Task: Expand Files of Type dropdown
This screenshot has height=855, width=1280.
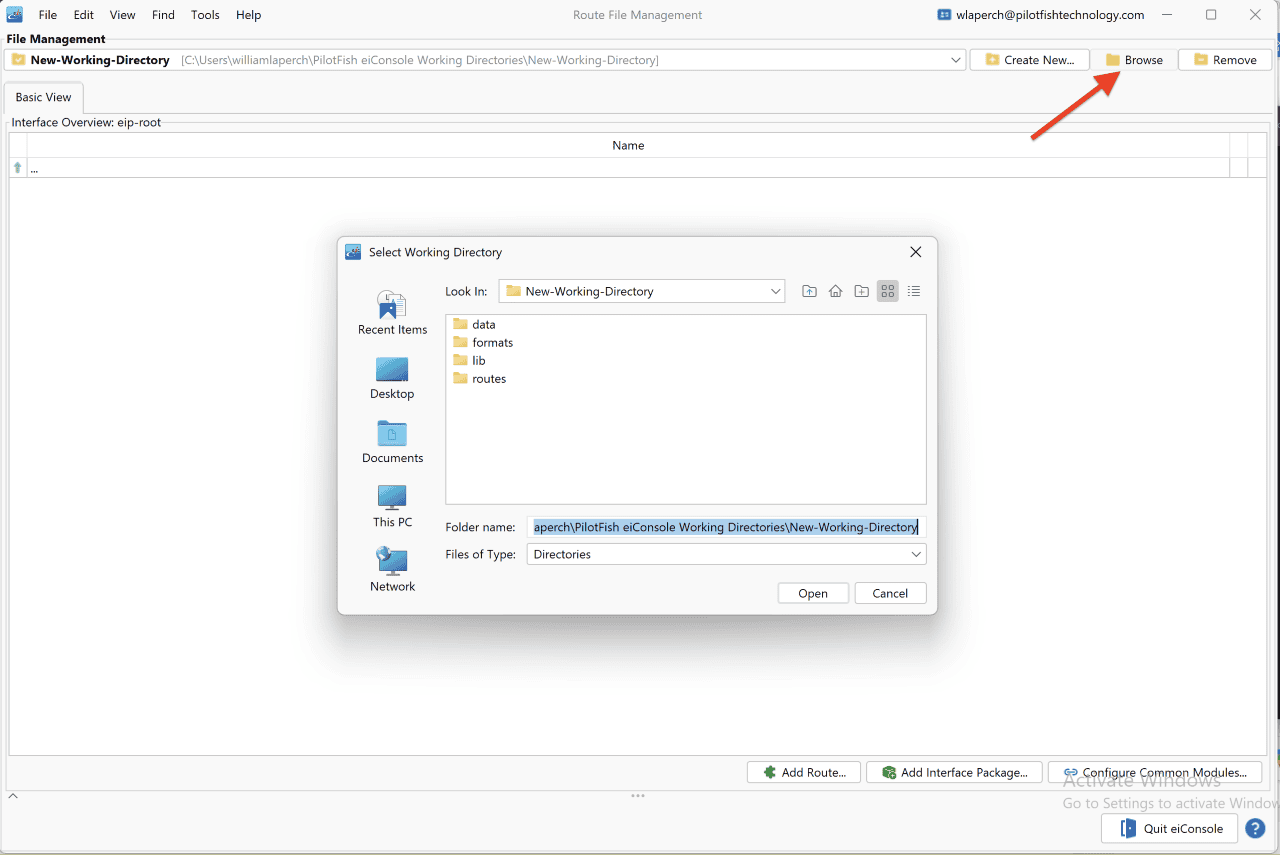Action: click(916, 554)
